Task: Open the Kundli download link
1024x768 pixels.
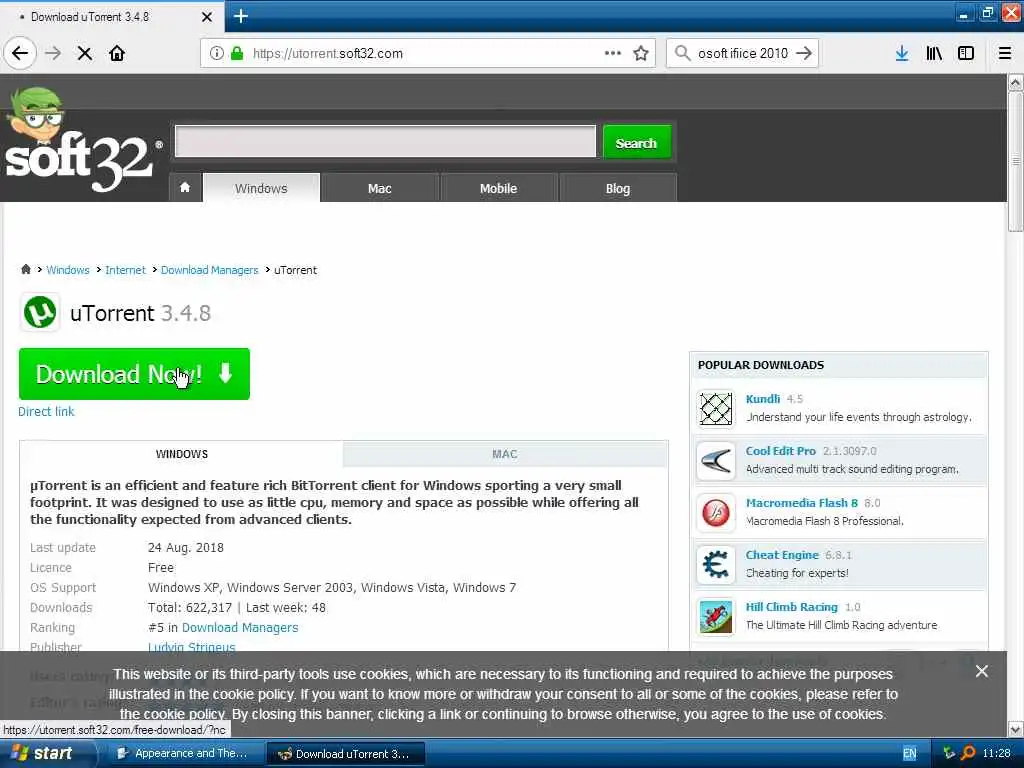Action: 763,398
